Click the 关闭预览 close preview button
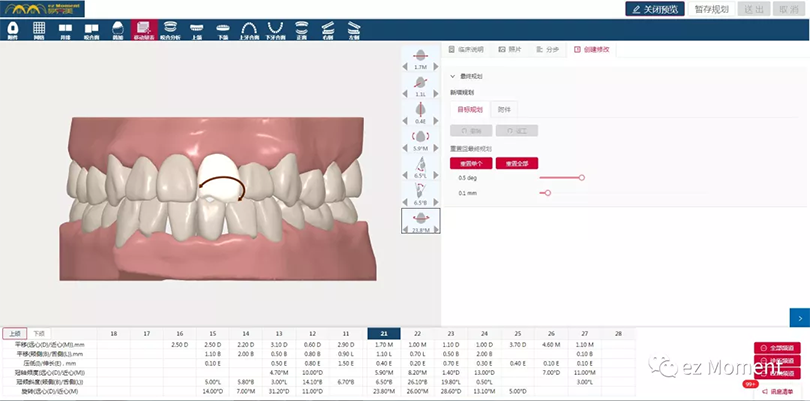 (x=654, y=9)
